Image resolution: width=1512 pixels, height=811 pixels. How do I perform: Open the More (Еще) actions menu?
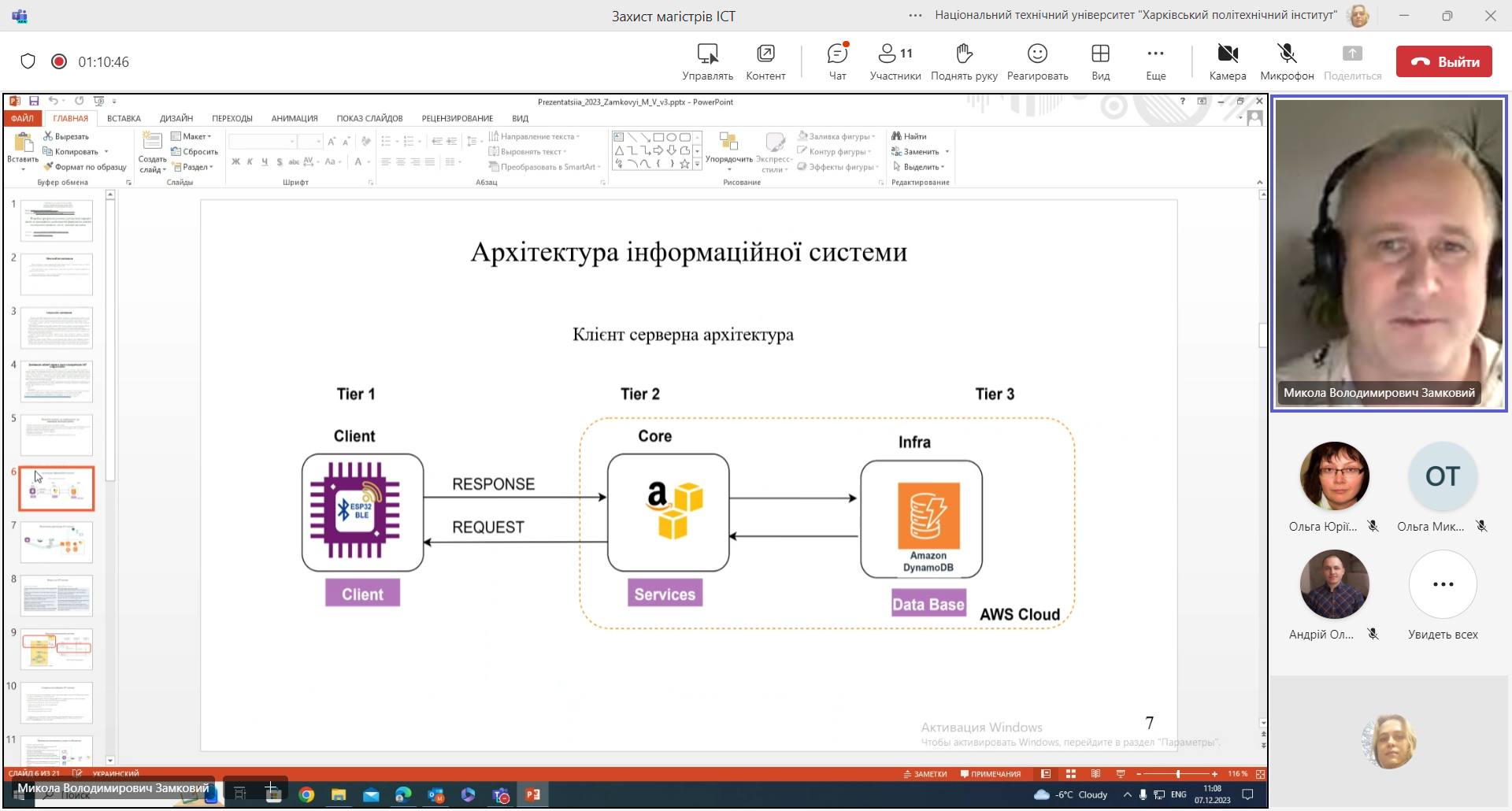coord(1155,61)
